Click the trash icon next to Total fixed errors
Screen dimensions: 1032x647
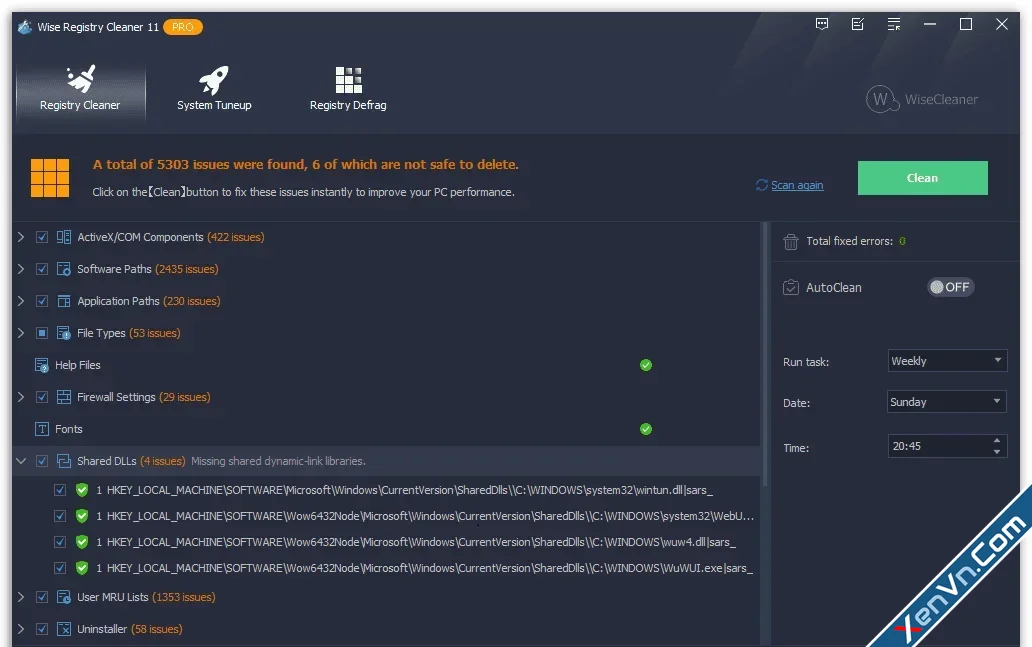click(790, 242)
